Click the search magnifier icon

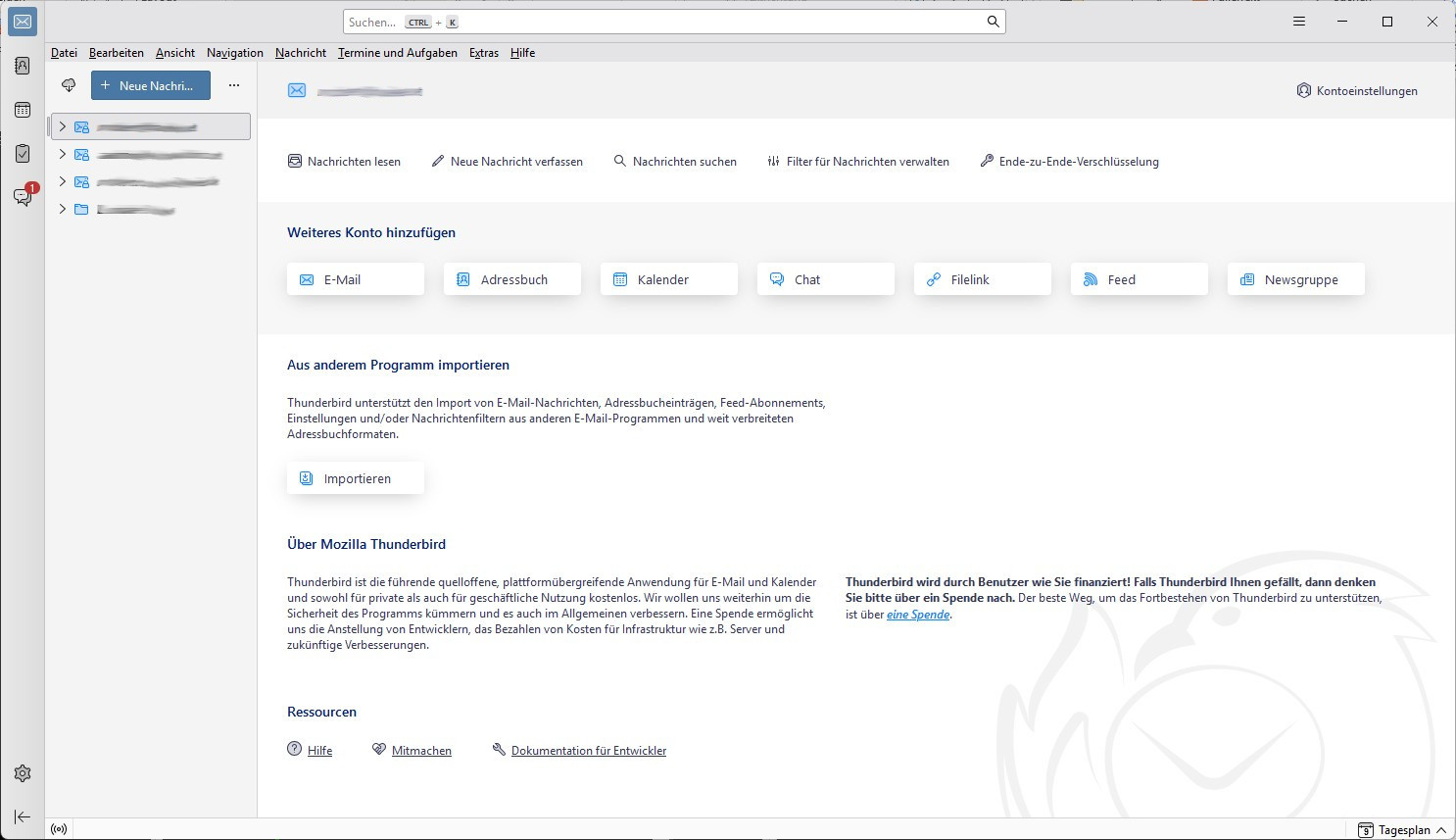[993, 22]
